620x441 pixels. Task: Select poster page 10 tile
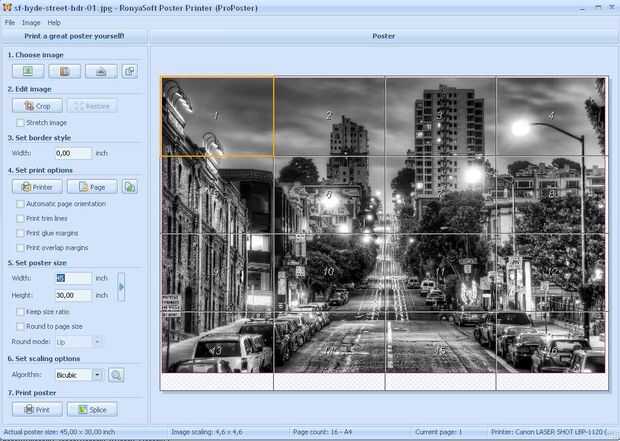(x=329, y=273)
